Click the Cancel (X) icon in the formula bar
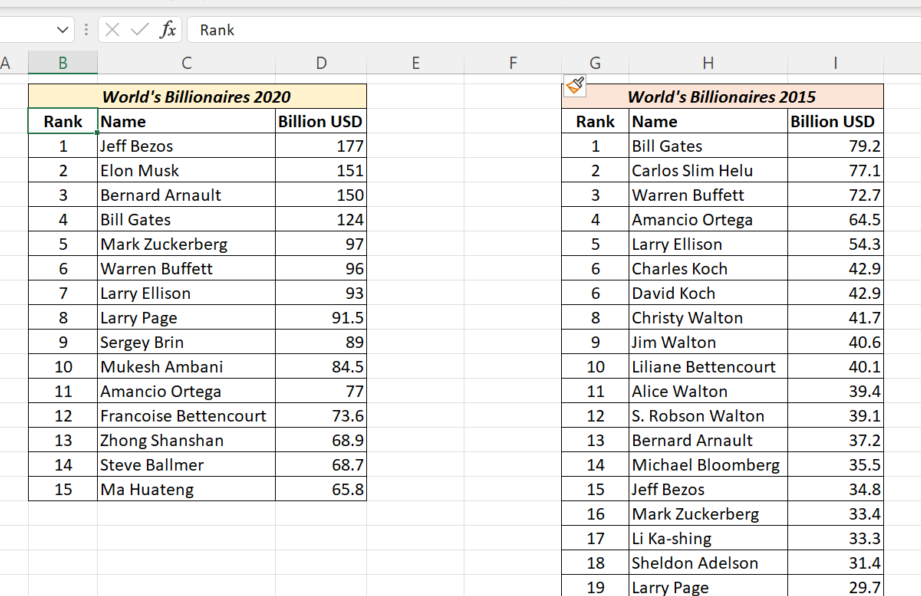921x596 pixels. pyautogui.click(x=112, y=30)
